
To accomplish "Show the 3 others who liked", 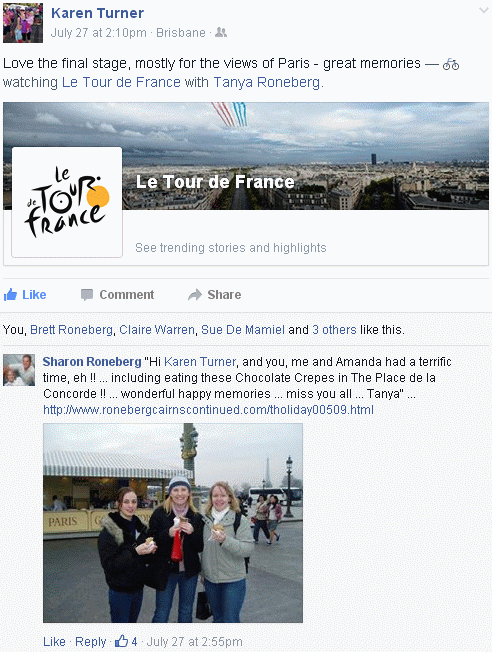I will [x=334, y=330].
